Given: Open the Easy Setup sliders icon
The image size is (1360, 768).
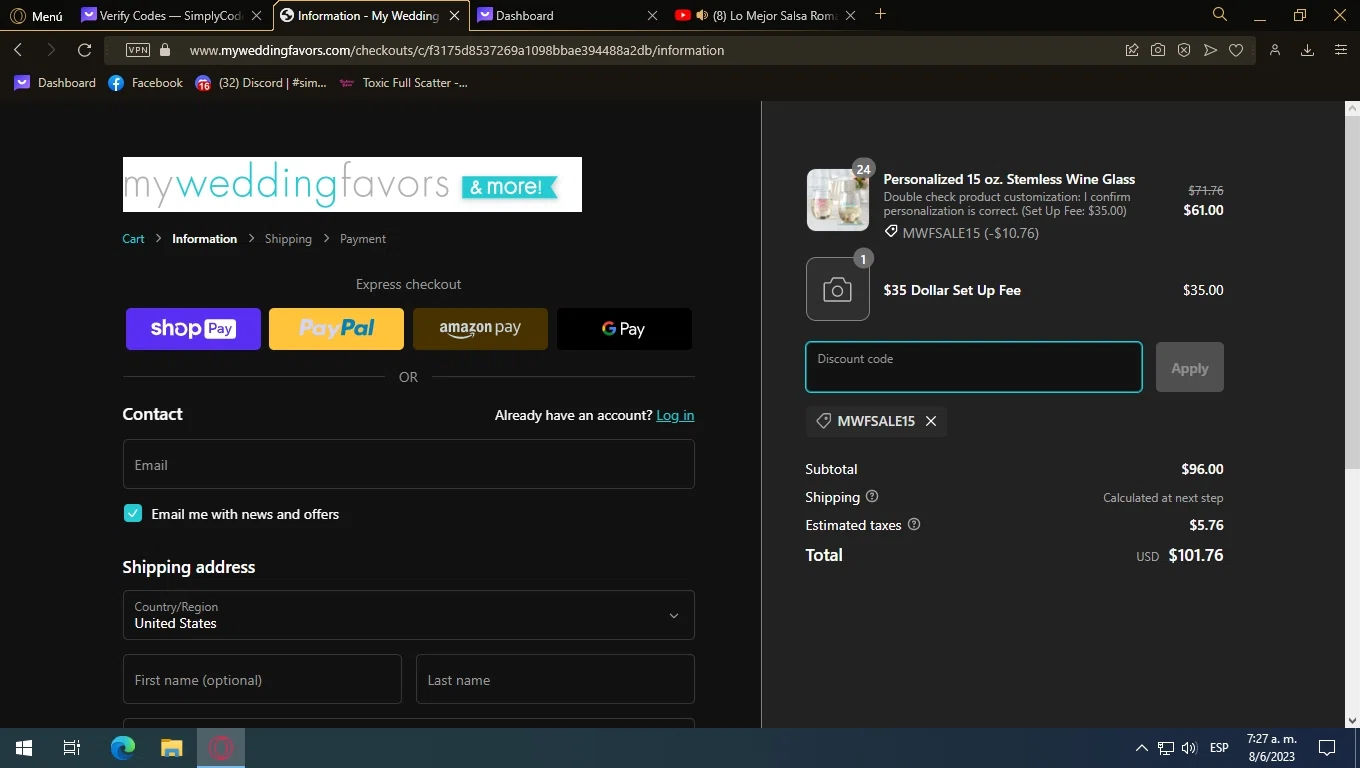Looking at the screenshot, I should click(1341, 50).
